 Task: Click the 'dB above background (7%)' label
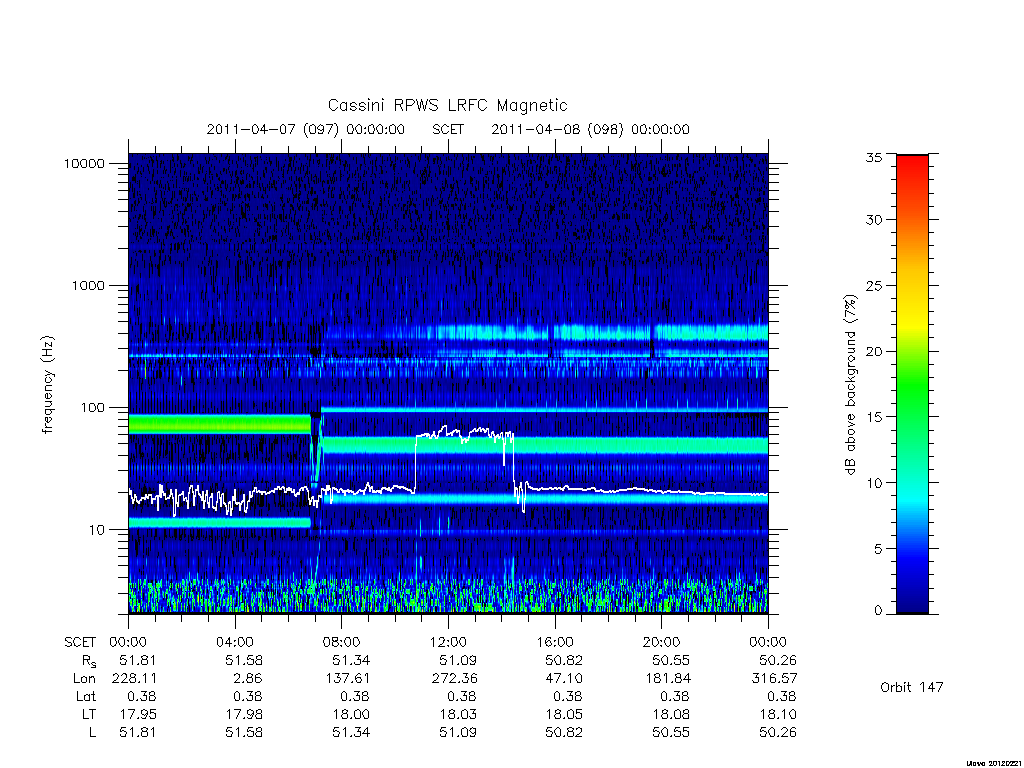(850, 384)
